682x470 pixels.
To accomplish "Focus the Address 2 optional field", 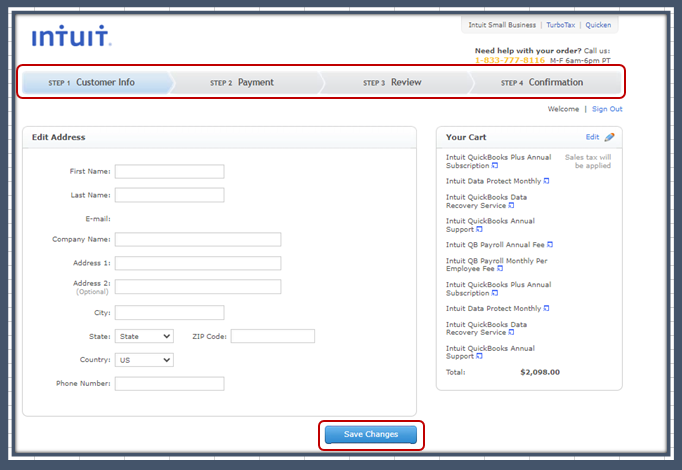I will (198, 287).
